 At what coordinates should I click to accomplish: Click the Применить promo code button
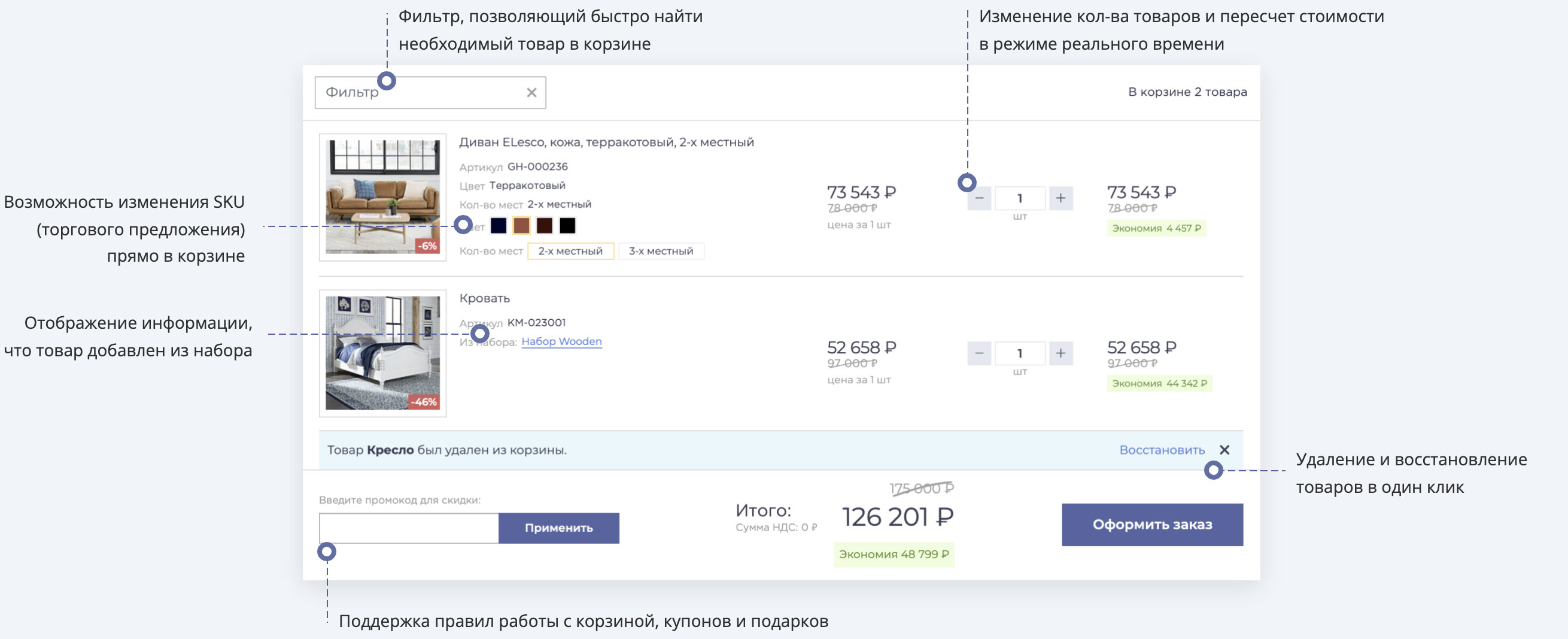tap(558, 528)
